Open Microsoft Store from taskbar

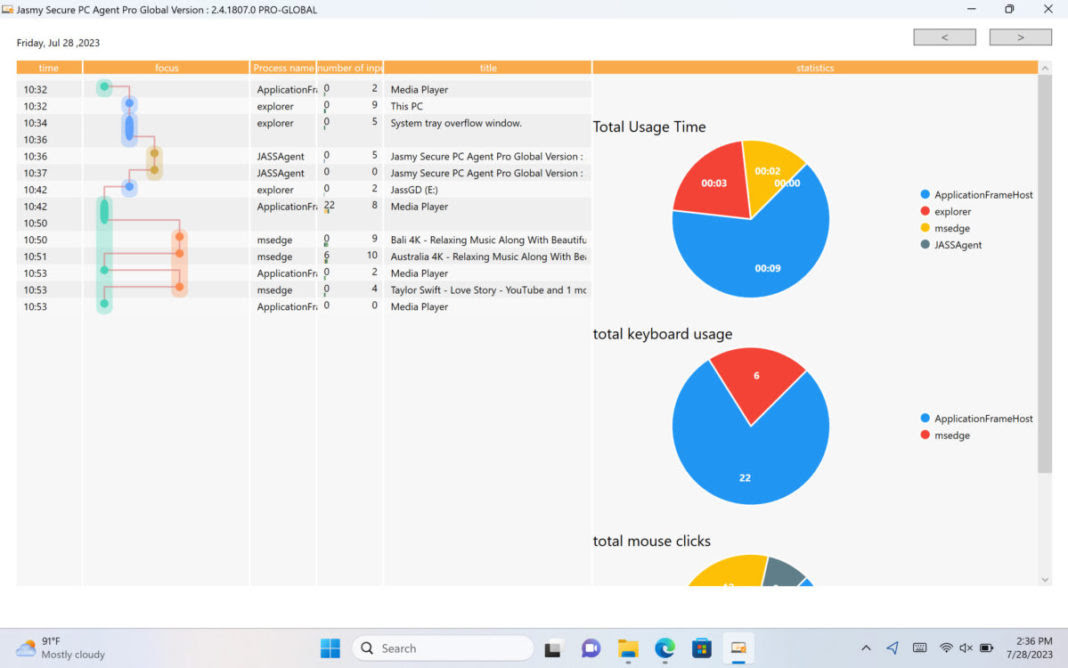tap(702, 649)
